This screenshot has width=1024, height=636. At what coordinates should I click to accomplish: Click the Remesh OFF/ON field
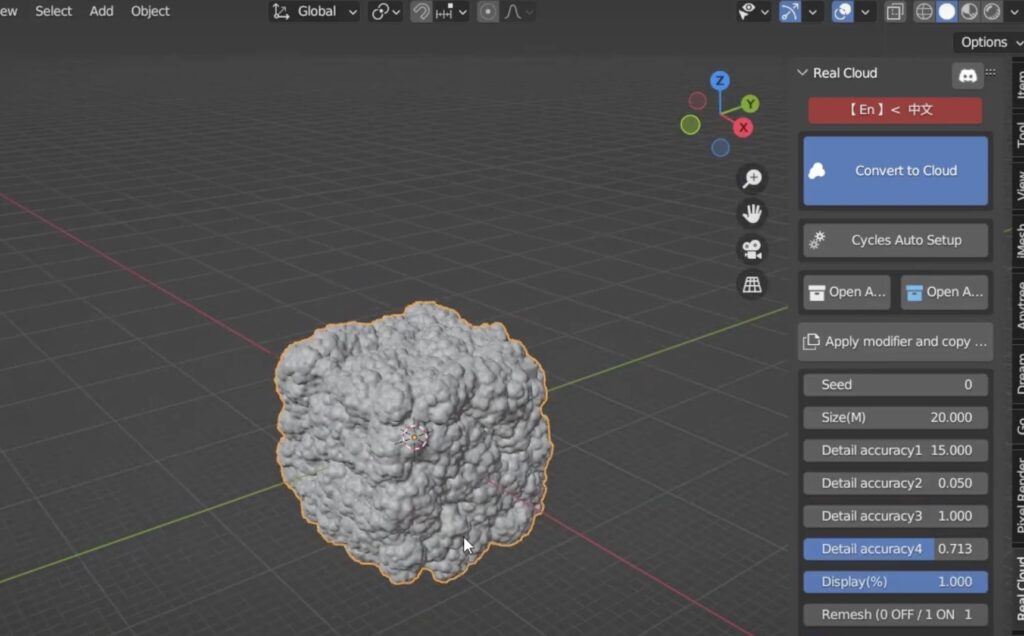click(x=895, y=614)
